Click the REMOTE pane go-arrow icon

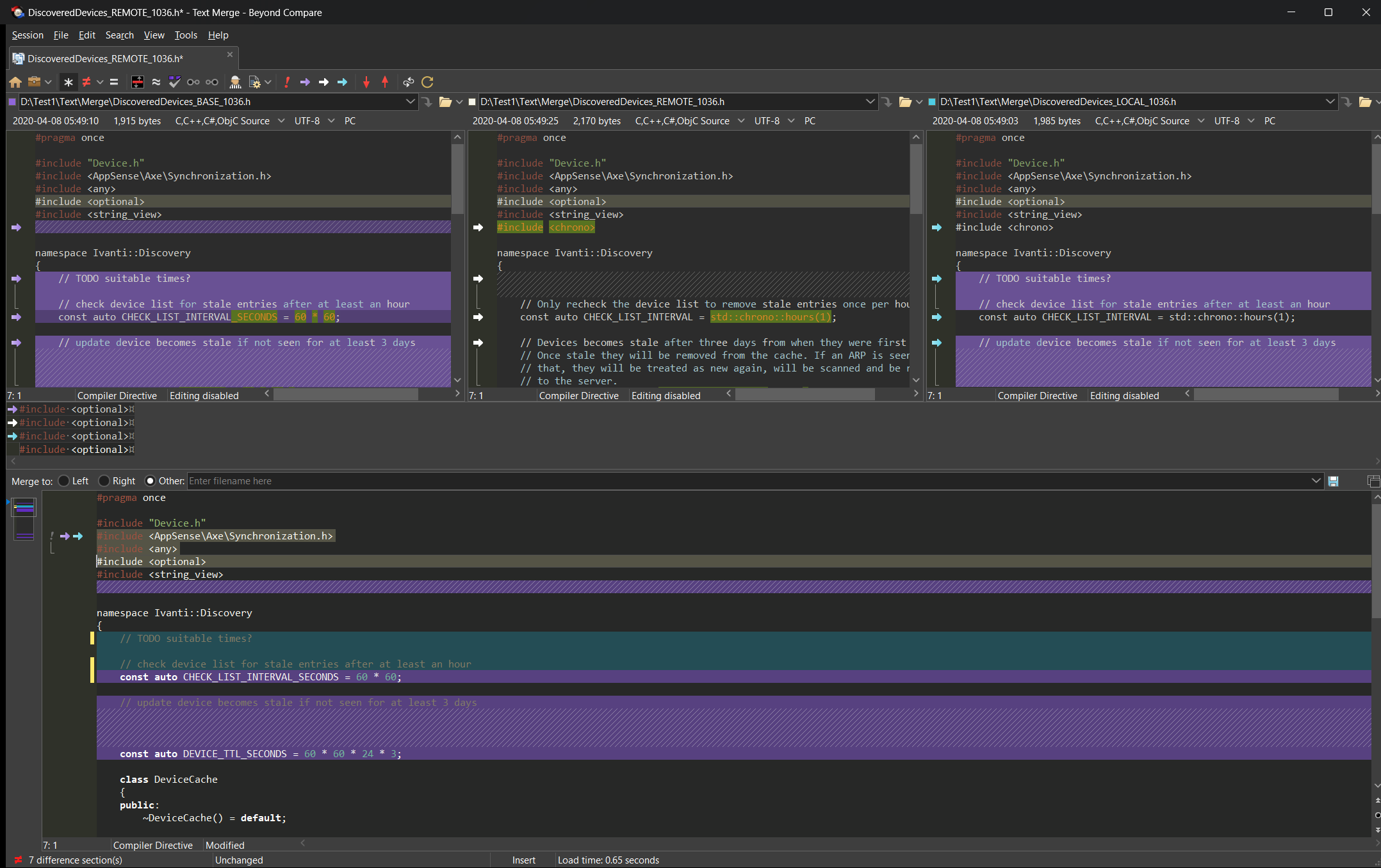[x=887, y=101]
